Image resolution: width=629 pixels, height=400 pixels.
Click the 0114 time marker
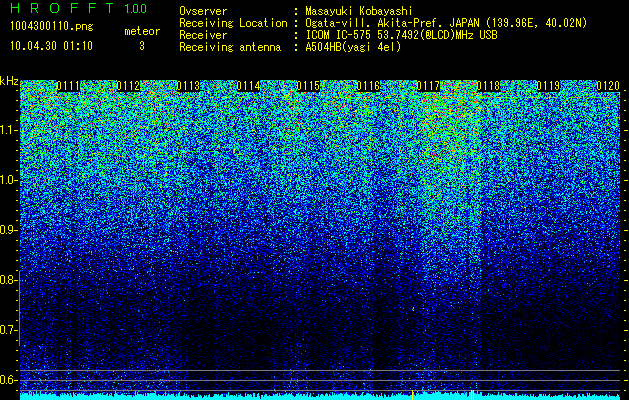click(x=248, y=86)
